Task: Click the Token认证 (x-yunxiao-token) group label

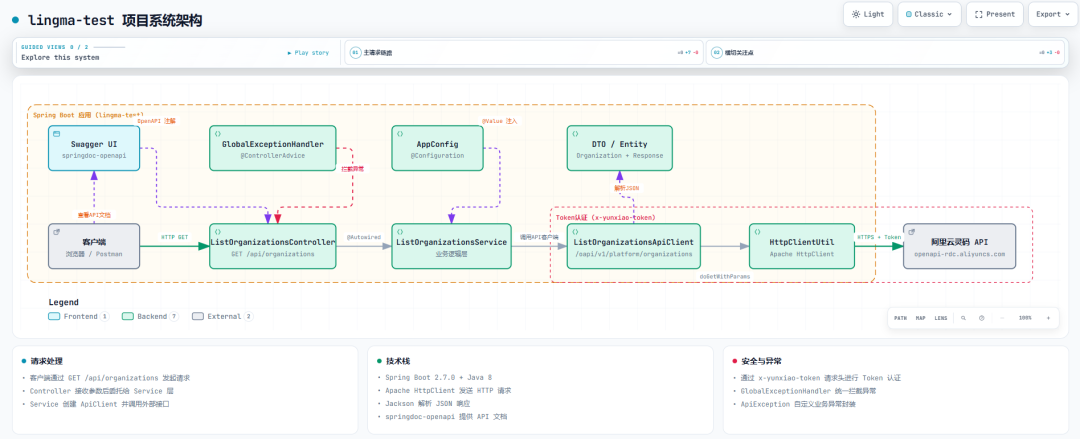Action: click(605, 217)
